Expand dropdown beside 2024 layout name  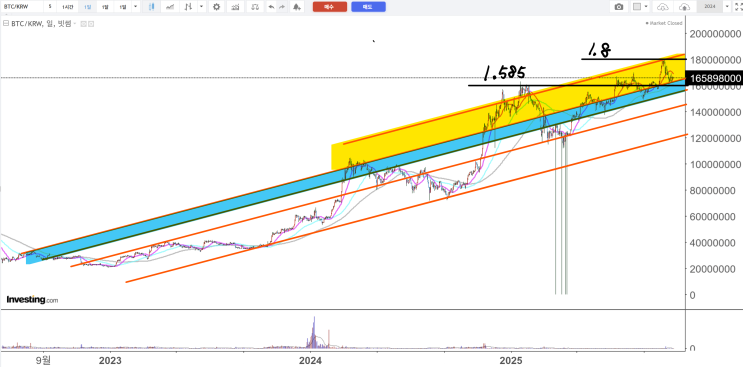coord(727,7)
